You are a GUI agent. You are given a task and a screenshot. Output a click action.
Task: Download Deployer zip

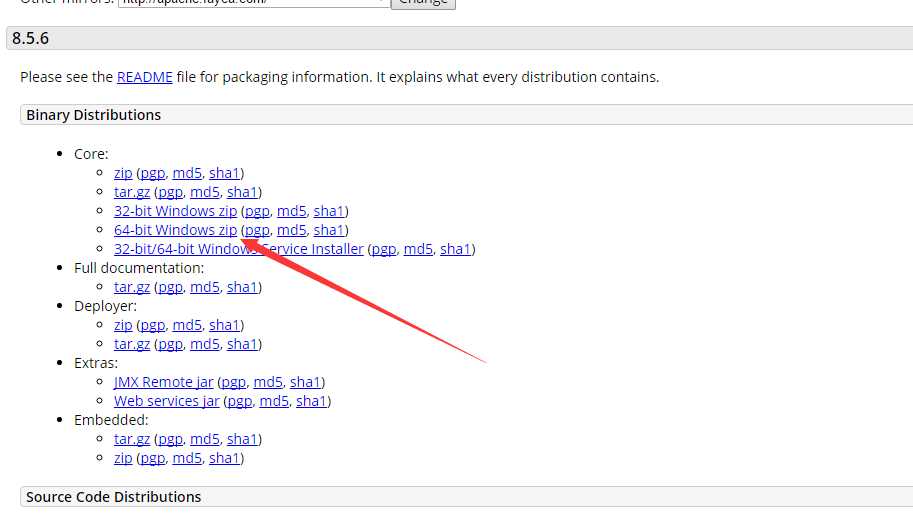point(123,325)
